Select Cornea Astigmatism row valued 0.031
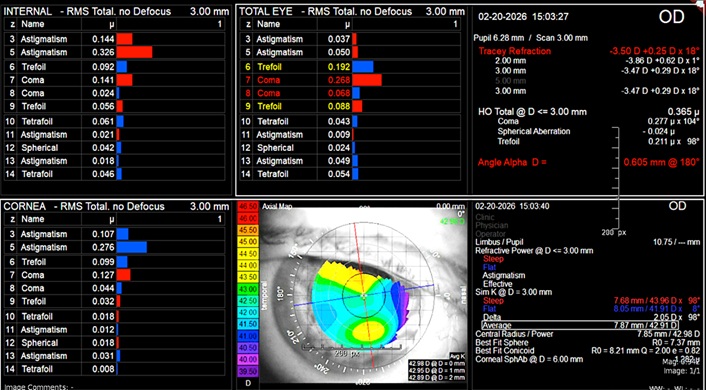Screen dimensions: 706x390 114,356
